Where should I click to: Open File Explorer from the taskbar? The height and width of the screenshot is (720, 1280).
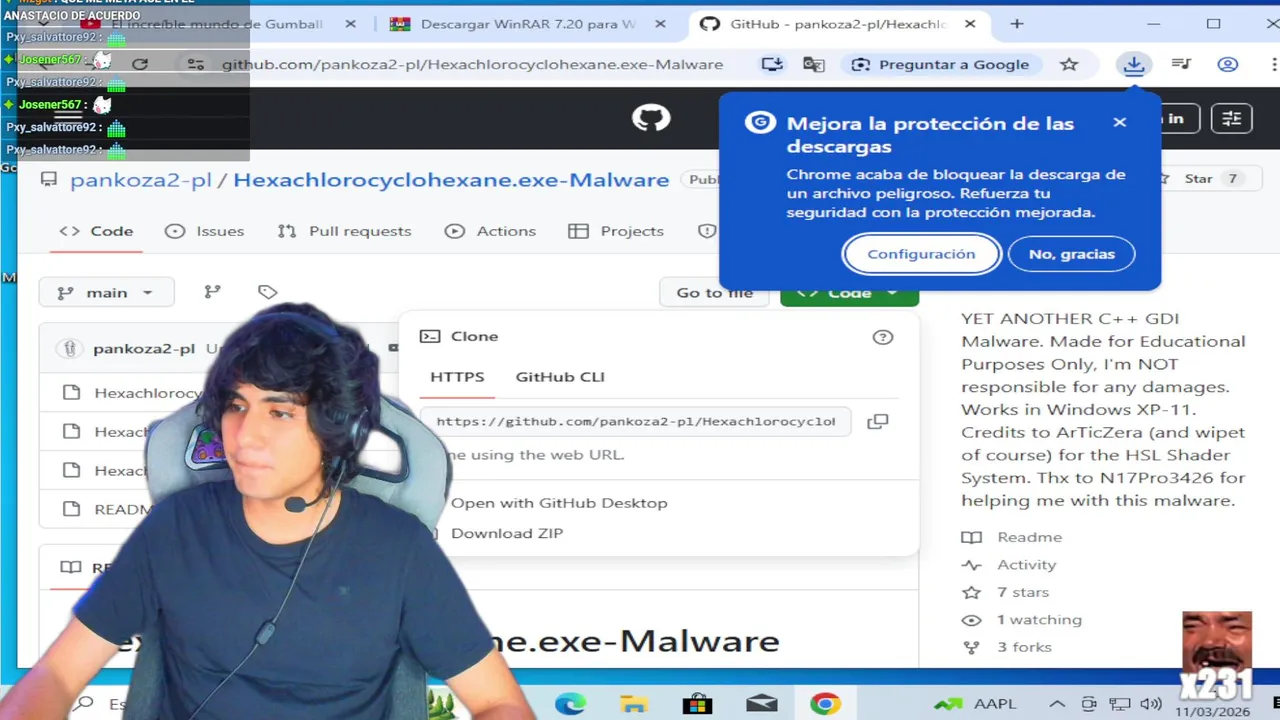[x=634, y=704]
